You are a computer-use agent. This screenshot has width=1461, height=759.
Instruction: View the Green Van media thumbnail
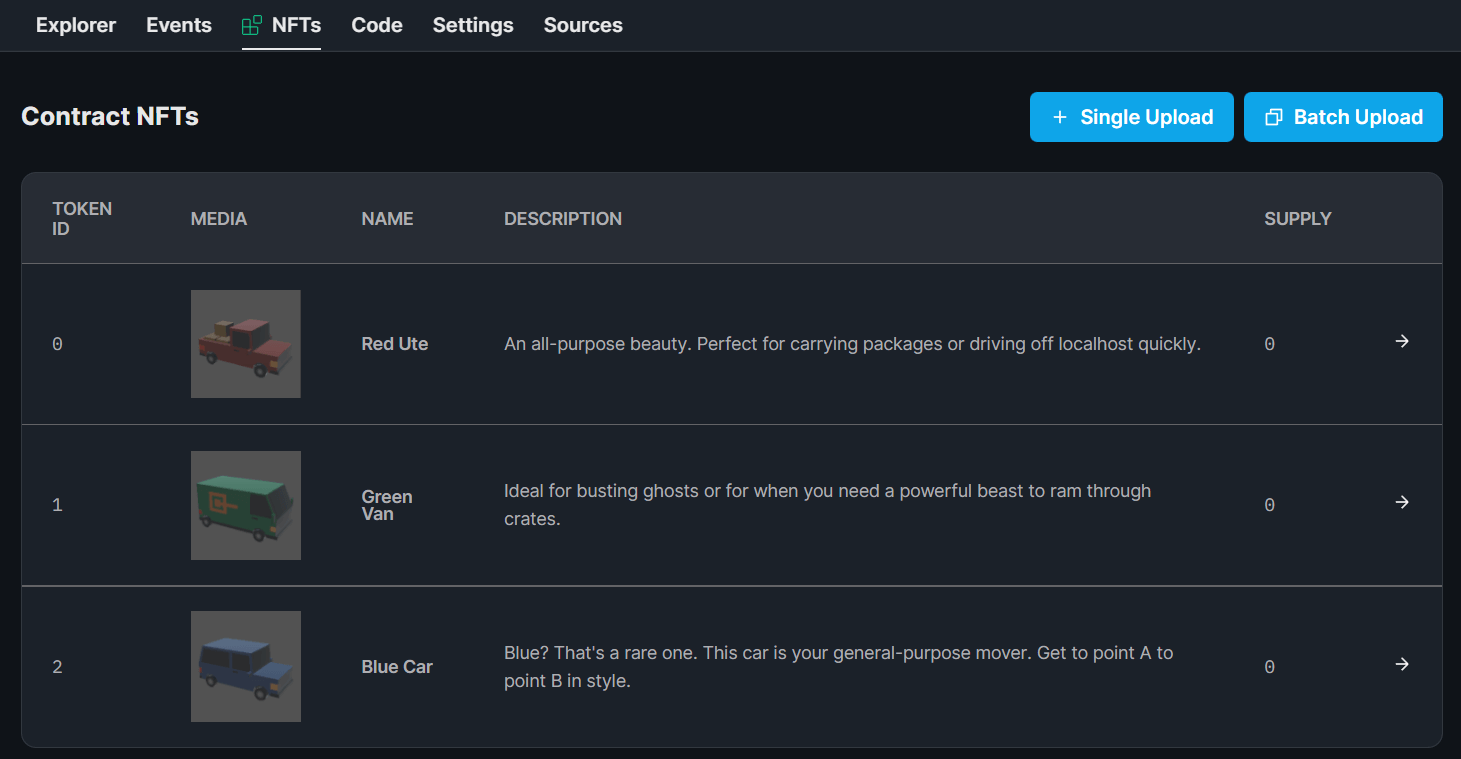point(245,504)
